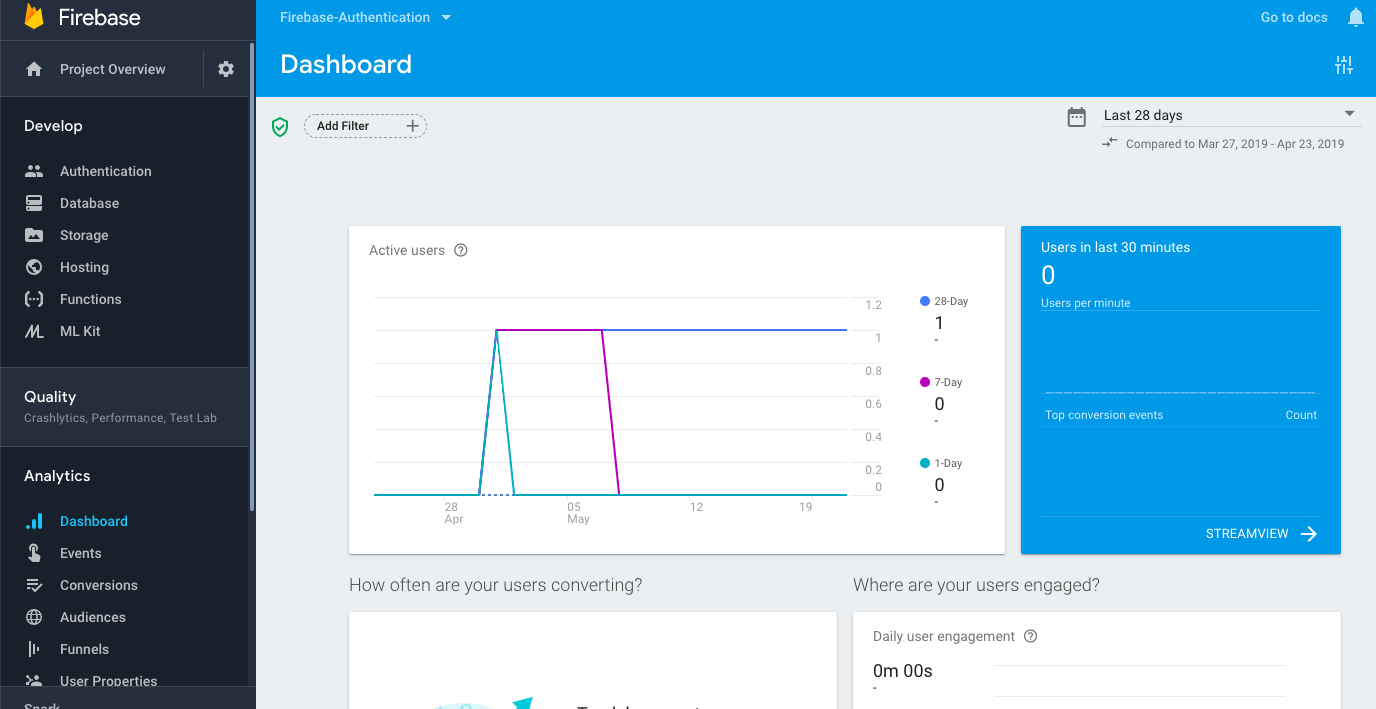Viewport: 1376px width, 709px height.
Task: Click the Audiences globe icon
Action: tap(34, 617)
